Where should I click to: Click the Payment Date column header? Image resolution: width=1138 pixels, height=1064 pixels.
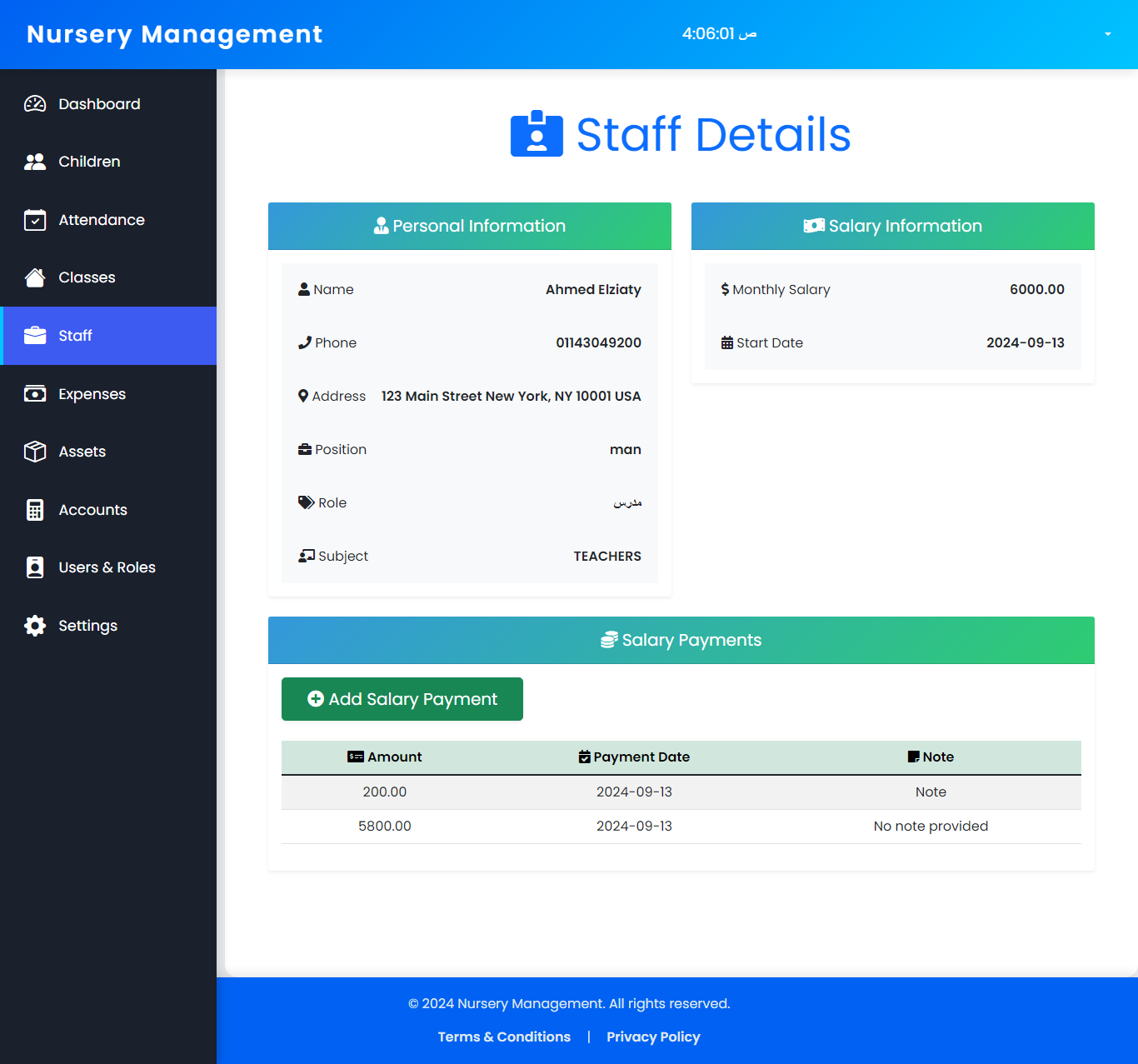(634, 757)
